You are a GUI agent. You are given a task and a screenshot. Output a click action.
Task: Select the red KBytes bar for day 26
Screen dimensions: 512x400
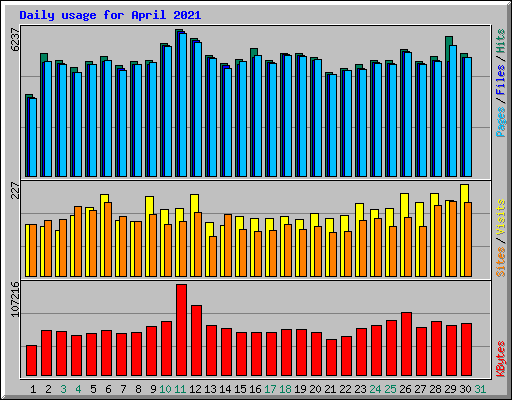point(406,344)
